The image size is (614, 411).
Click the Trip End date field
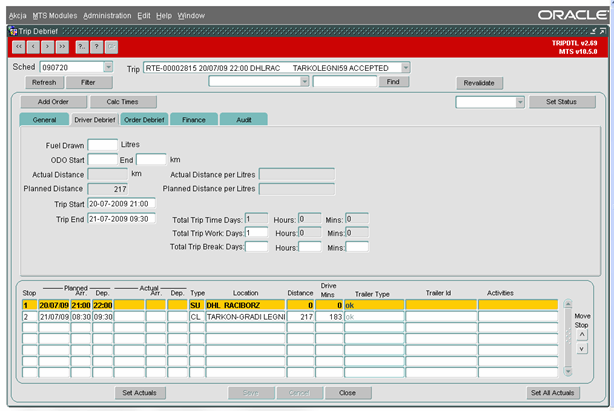click(121, 219)
